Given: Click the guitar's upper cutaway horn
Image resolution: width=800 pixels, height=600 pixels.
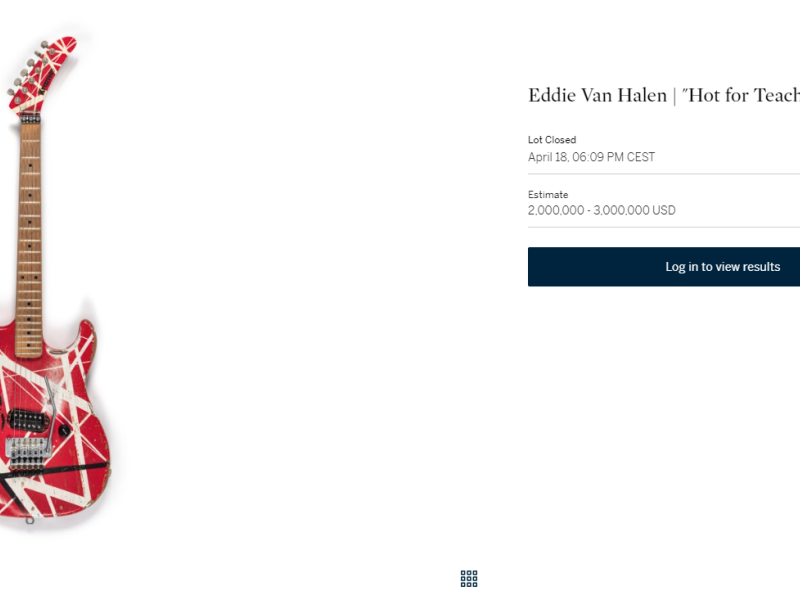Looking at the screenshot, I should click(85, 339).
